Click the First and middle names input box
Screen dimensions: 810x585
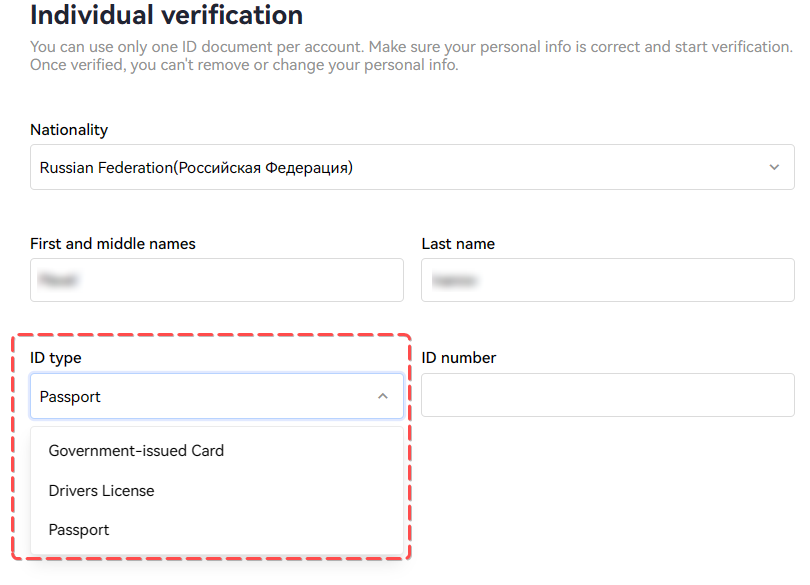tap(216, 280)
